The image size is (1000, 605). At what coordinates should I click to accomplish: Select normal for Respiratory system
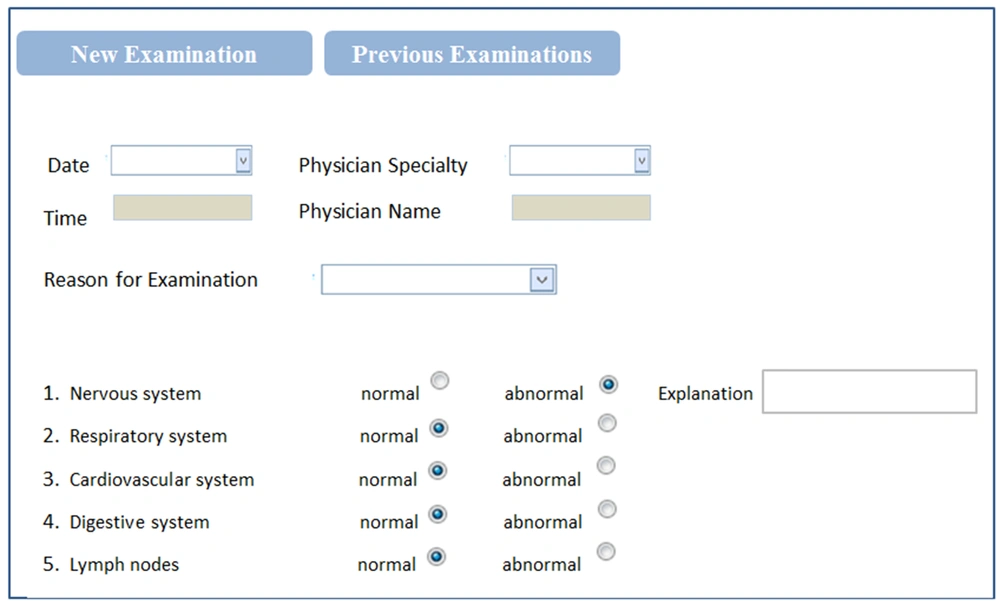437,427
